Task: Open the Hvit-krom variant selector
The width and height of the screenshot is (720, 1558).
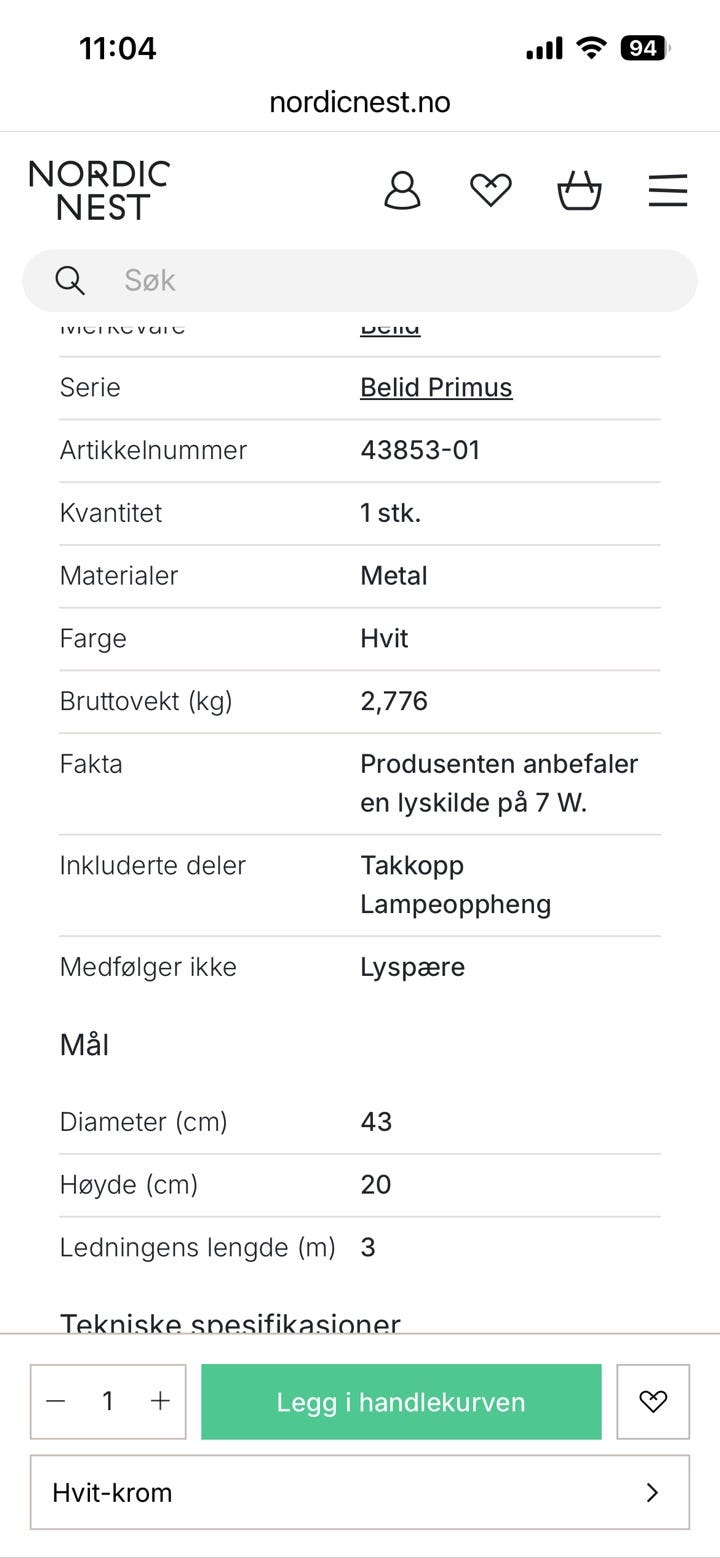Action: coord(340,1492)
